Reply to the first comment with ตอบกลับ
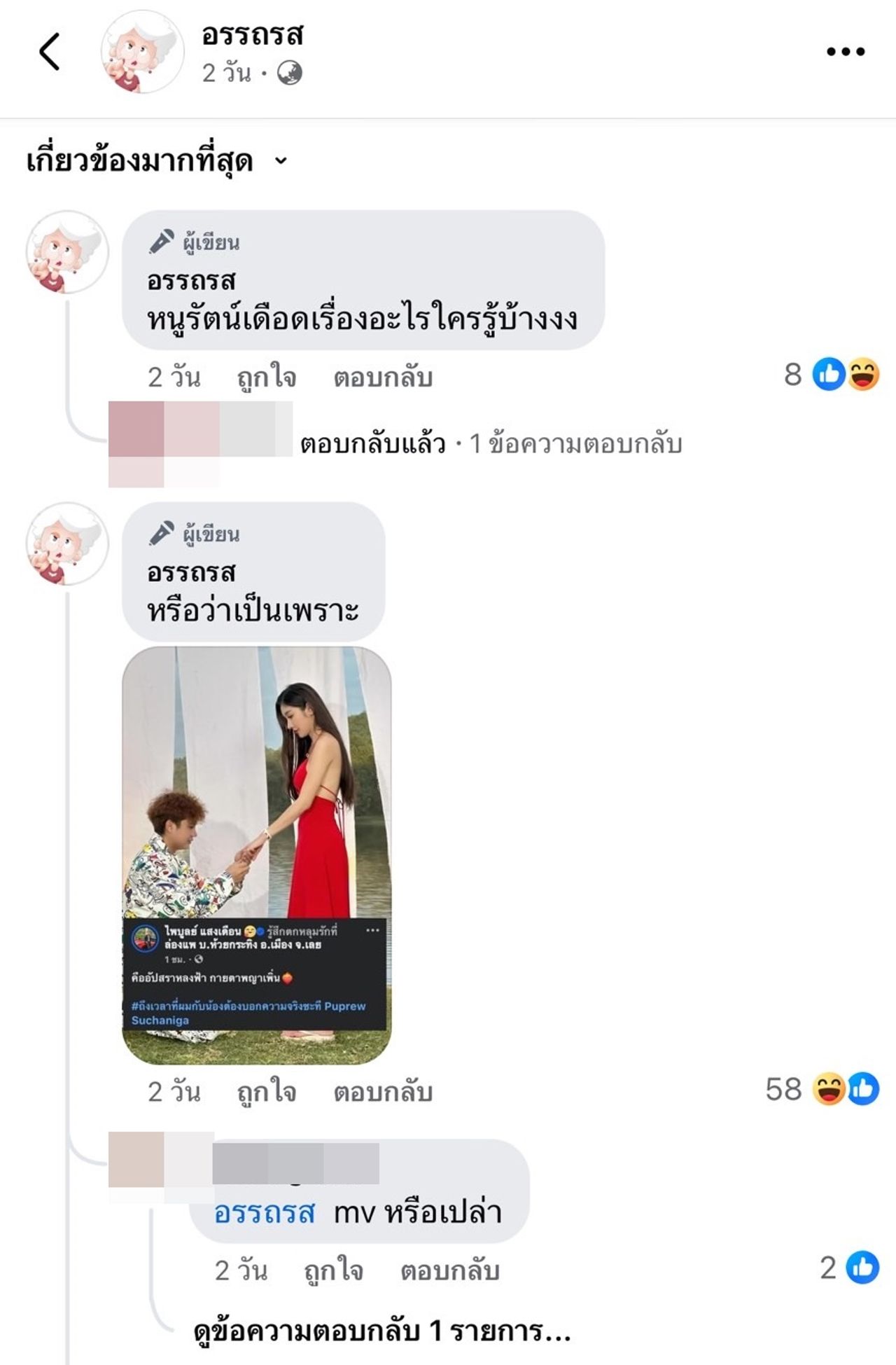 (x=383, y=377)
